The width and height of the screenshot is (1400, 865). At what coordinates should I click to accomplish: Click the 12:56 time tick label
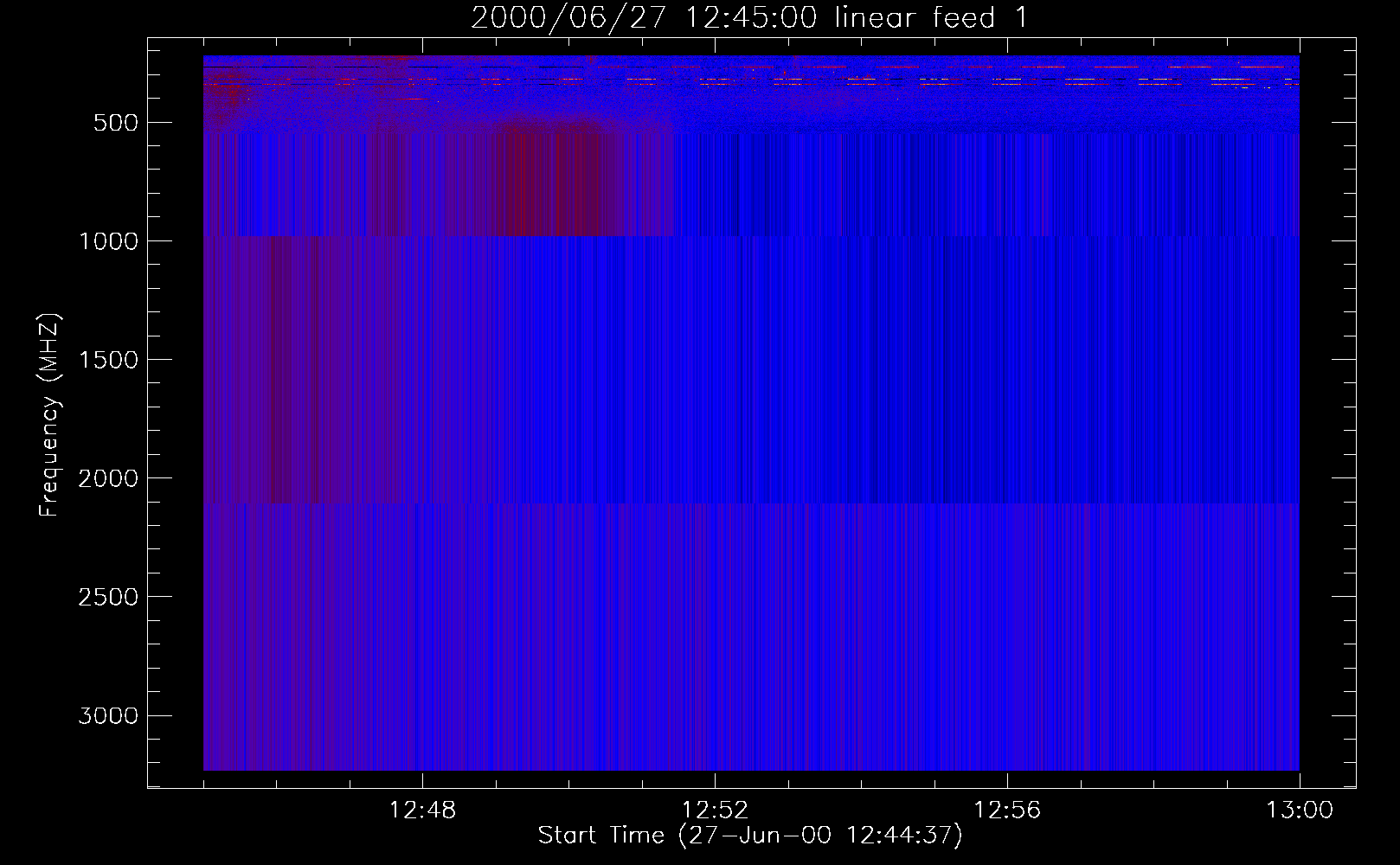click(x=1007, y=811)
